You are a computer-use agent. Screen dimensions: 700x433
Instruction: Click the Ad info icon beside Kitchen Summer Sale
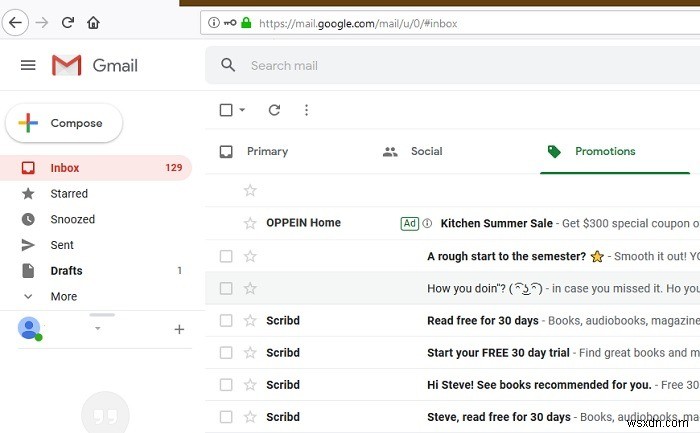click(x=427, y=223)
